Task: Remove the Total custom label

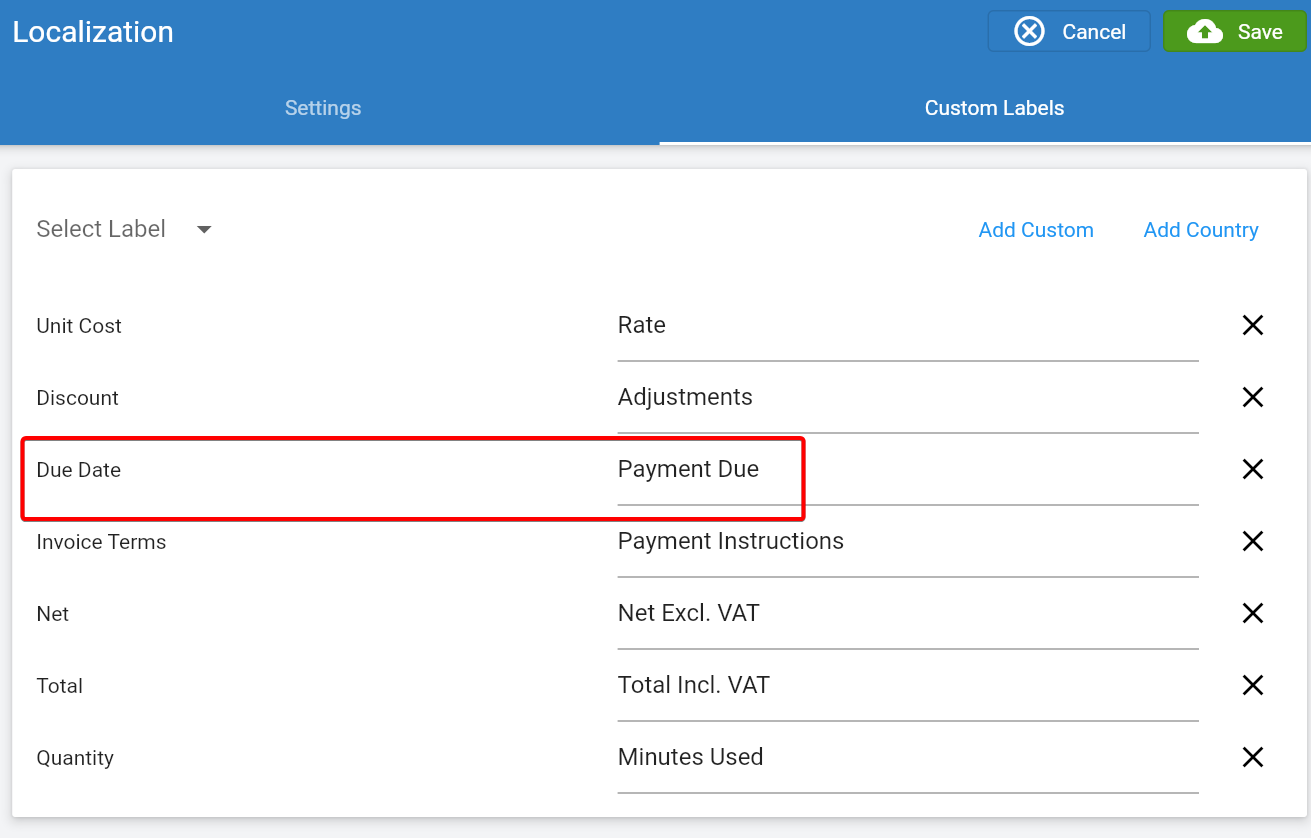Action: [1252, 685]
